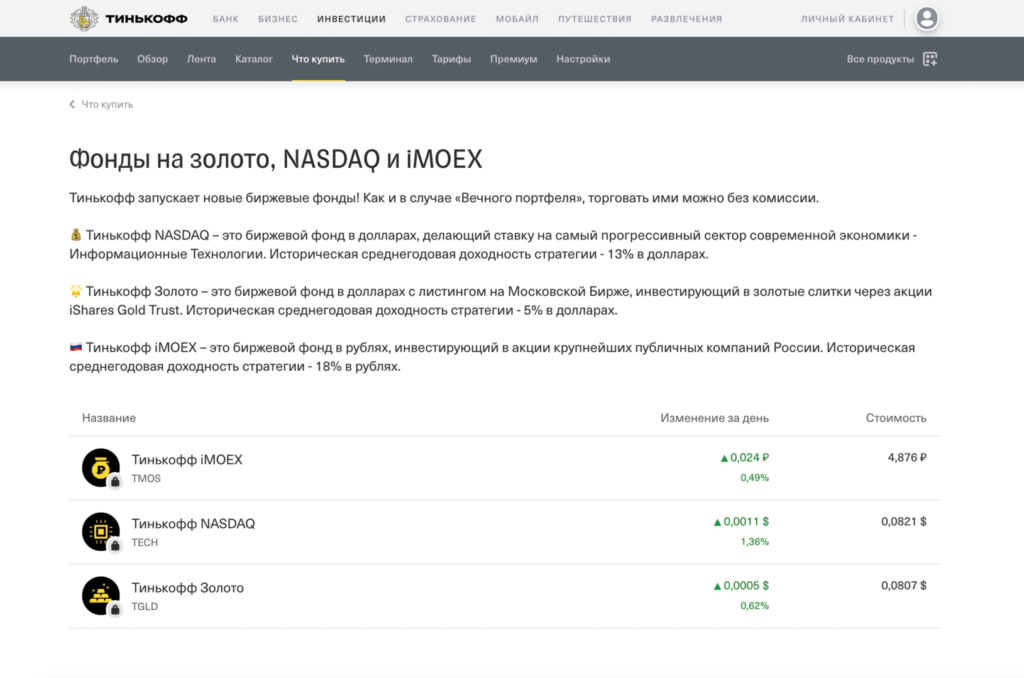
Task: Open the Тинькофф iMOEX fund name
Action: coord(187,460)
